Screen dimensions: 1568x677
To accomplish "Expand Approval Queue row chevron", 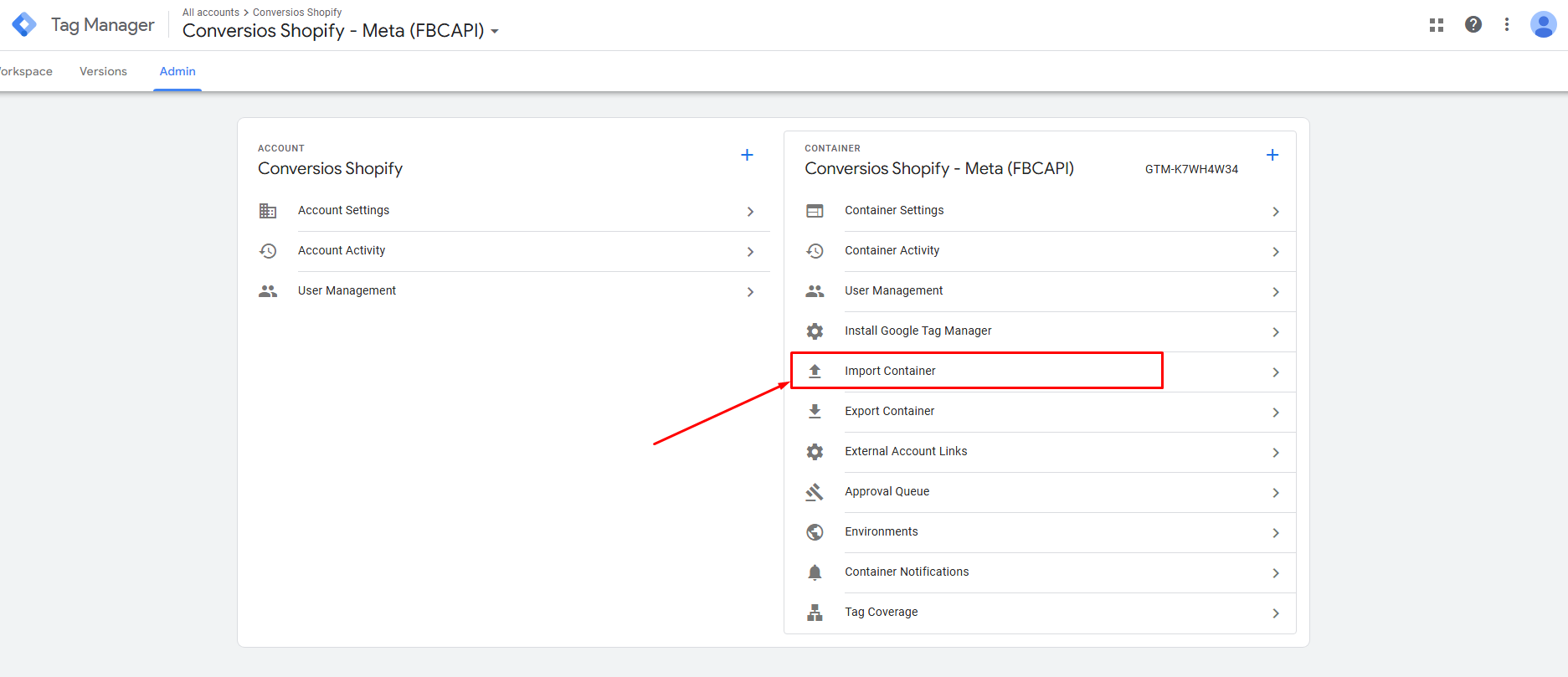I will tap(1276, 493).
